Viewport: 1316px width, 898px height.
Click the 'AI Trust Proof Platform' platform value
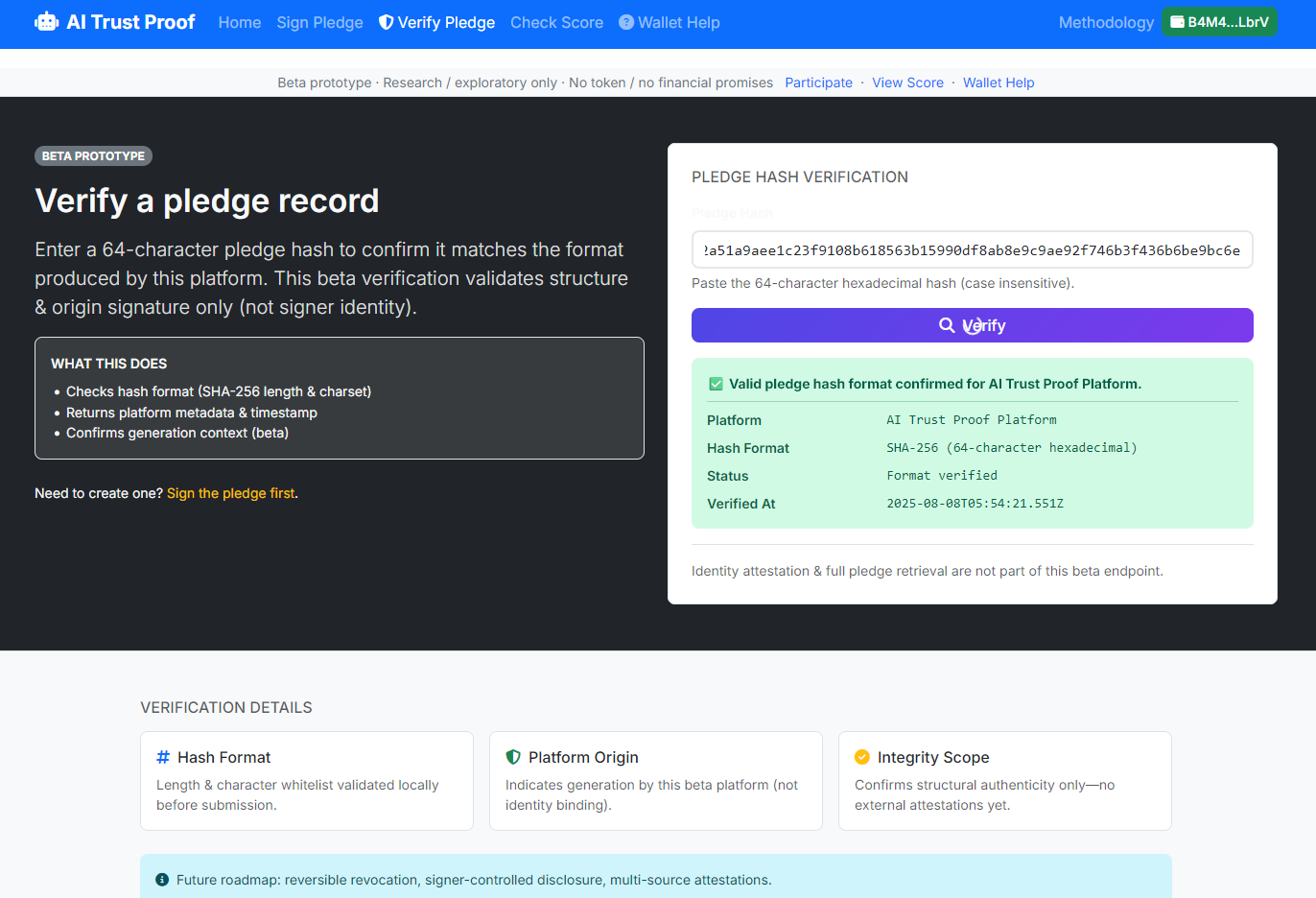[x=972, y=420]
